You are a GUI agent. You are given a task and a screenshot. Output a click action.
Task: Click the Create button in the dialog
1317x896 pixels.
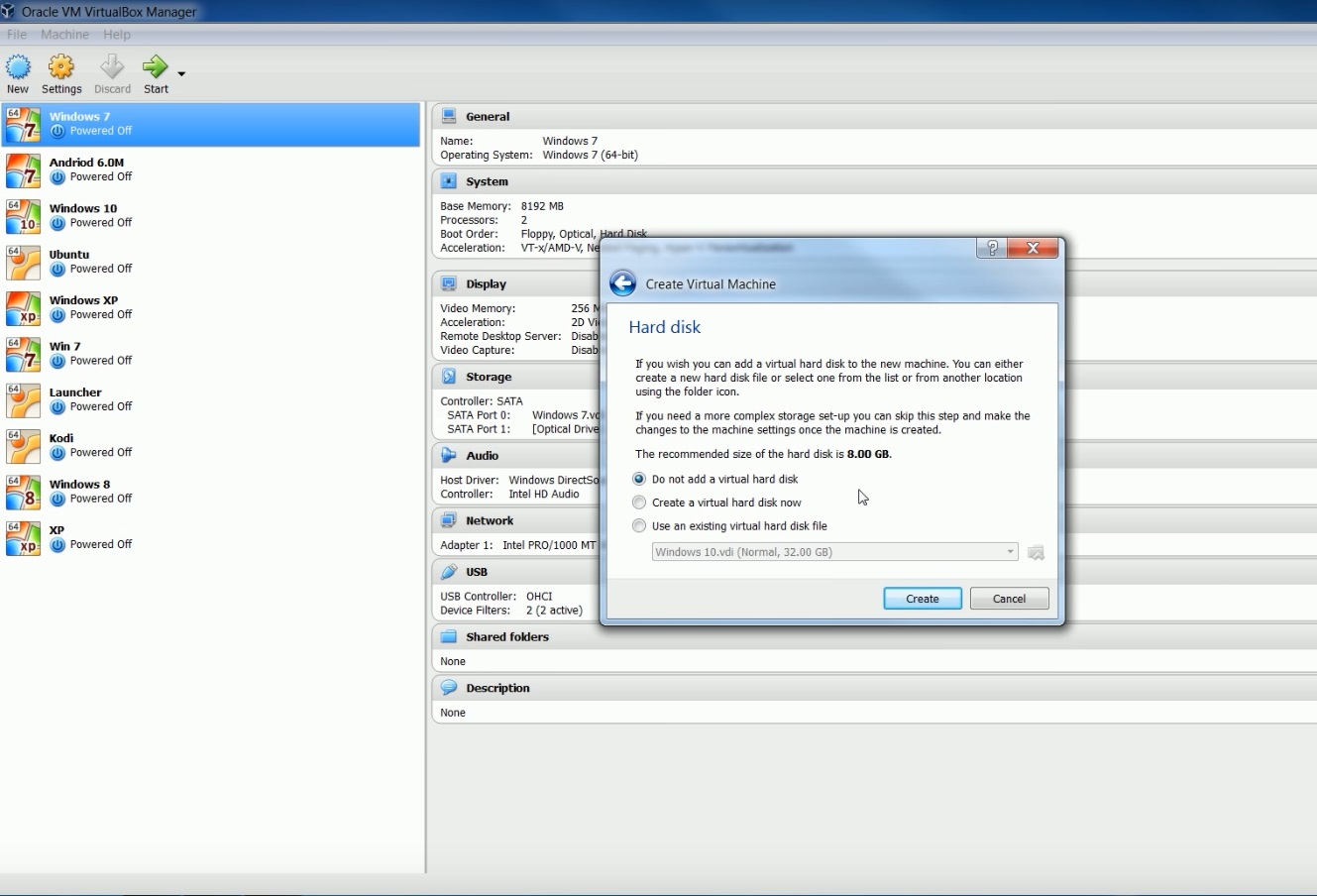click(923, 599)
